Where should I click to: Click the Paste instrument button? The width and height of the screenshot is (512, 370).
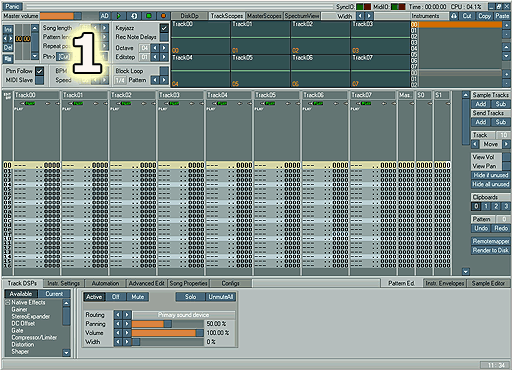pyautogui.click(x=502, y=16)
